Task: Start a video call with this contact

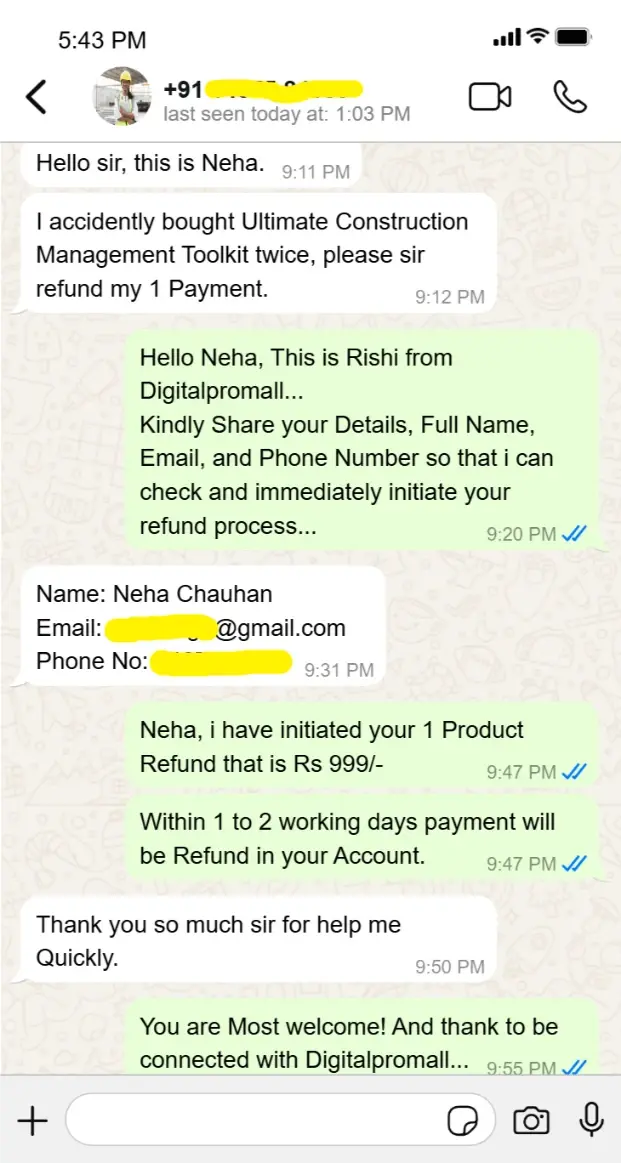Action: [x=490, y=97]
